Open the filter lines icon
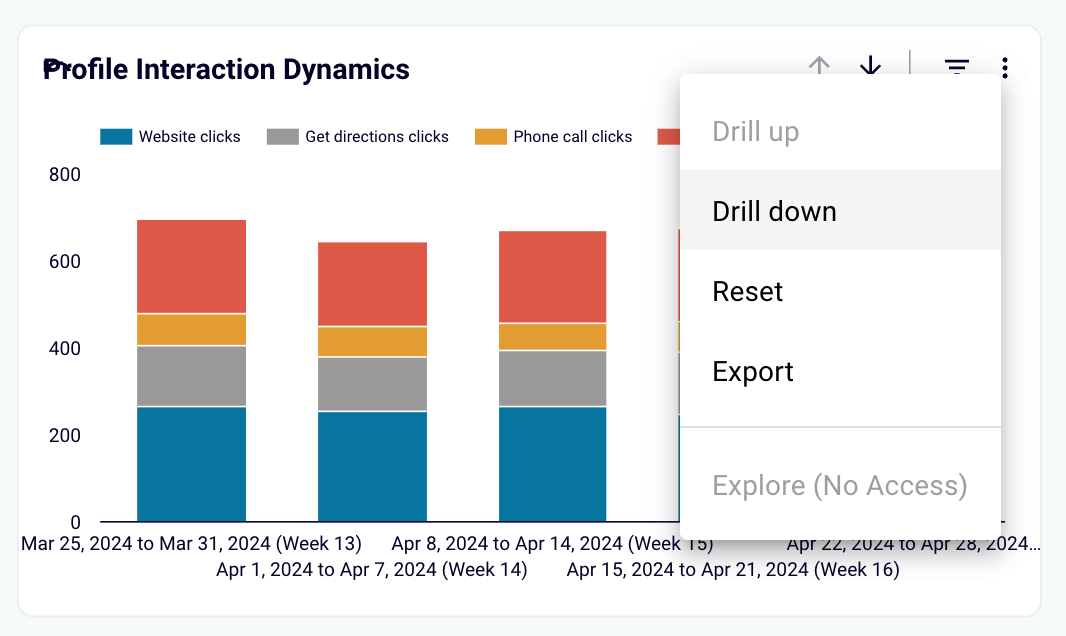Viewport: 1066px width, 636px height. pos(957,66)
